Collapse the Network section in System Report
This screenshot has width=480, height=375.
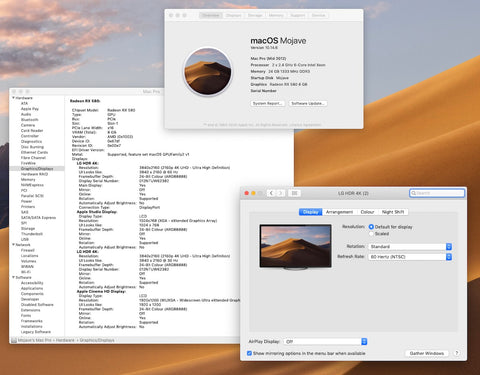pos(14,245)
